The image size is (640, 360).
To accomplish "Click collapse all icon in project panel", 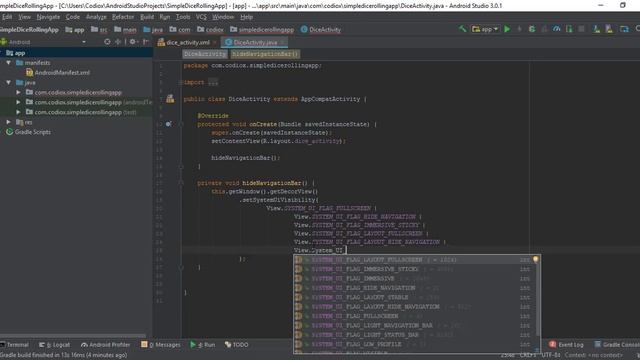I will click(118, 42).
